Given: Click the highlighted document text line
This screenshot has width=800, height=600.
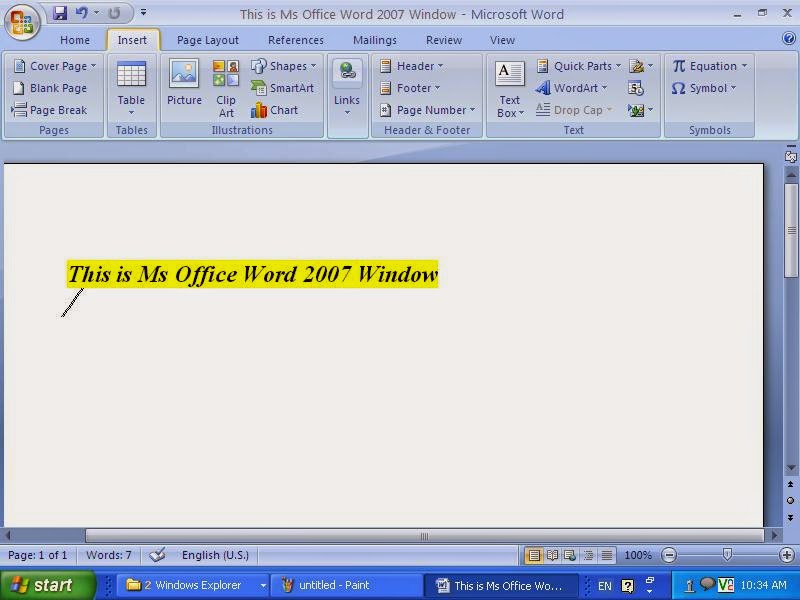Looking at the screenshot, I should pyautogui.click(x=253, y=274).
